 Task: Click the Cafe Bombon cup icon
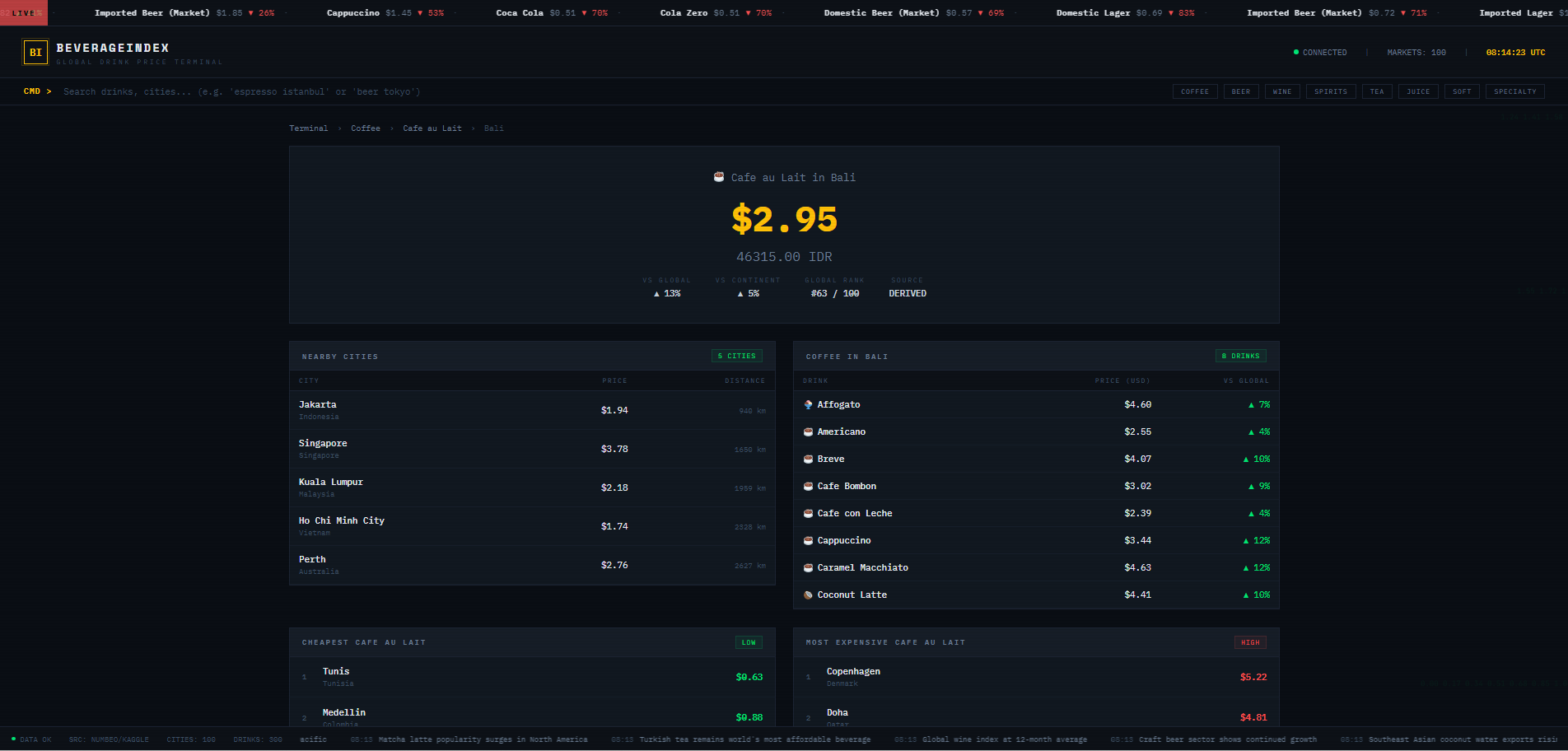808,486
